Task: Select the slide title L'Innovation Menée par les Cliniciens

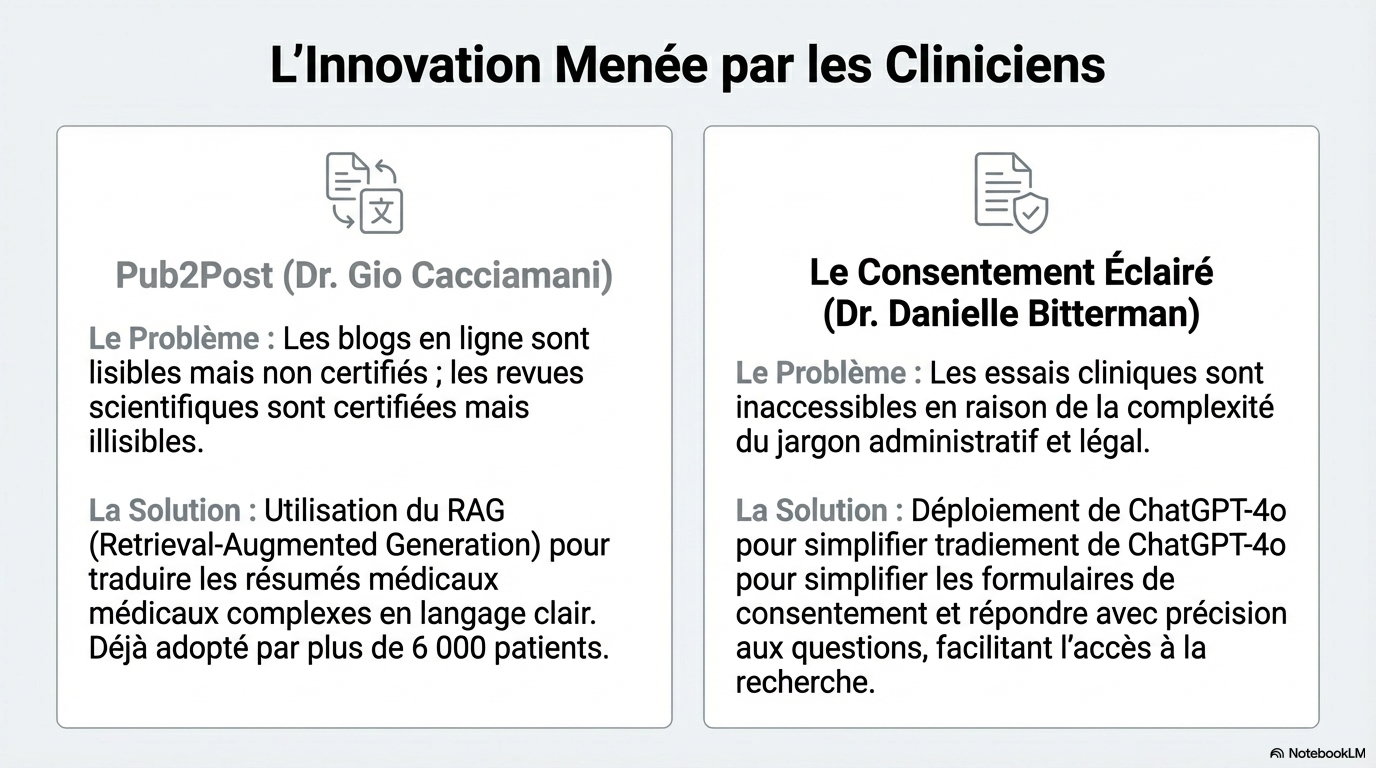Action: click(688, 66)
